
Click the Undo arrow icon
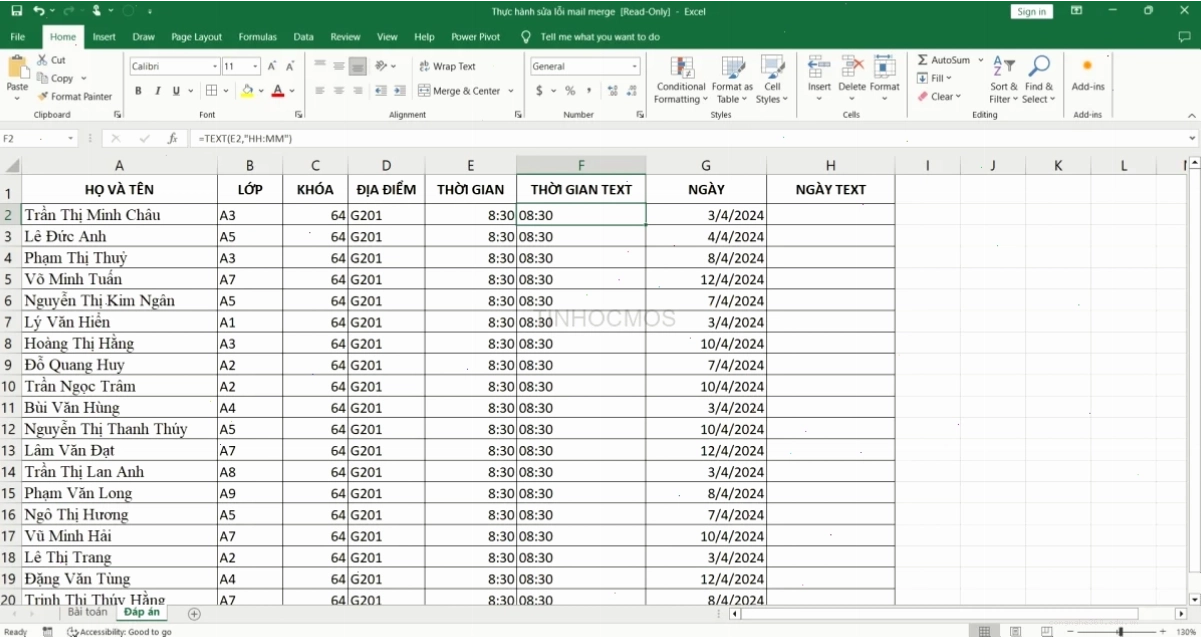[x=38, y=11]
